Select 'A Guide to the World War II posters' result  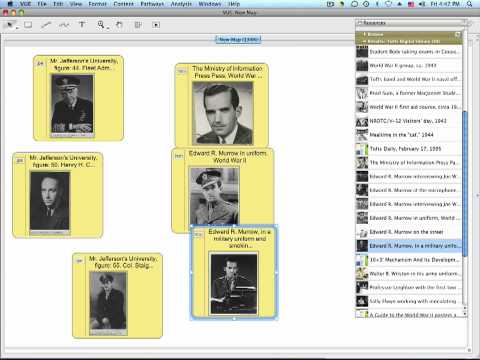click(409, 314)
